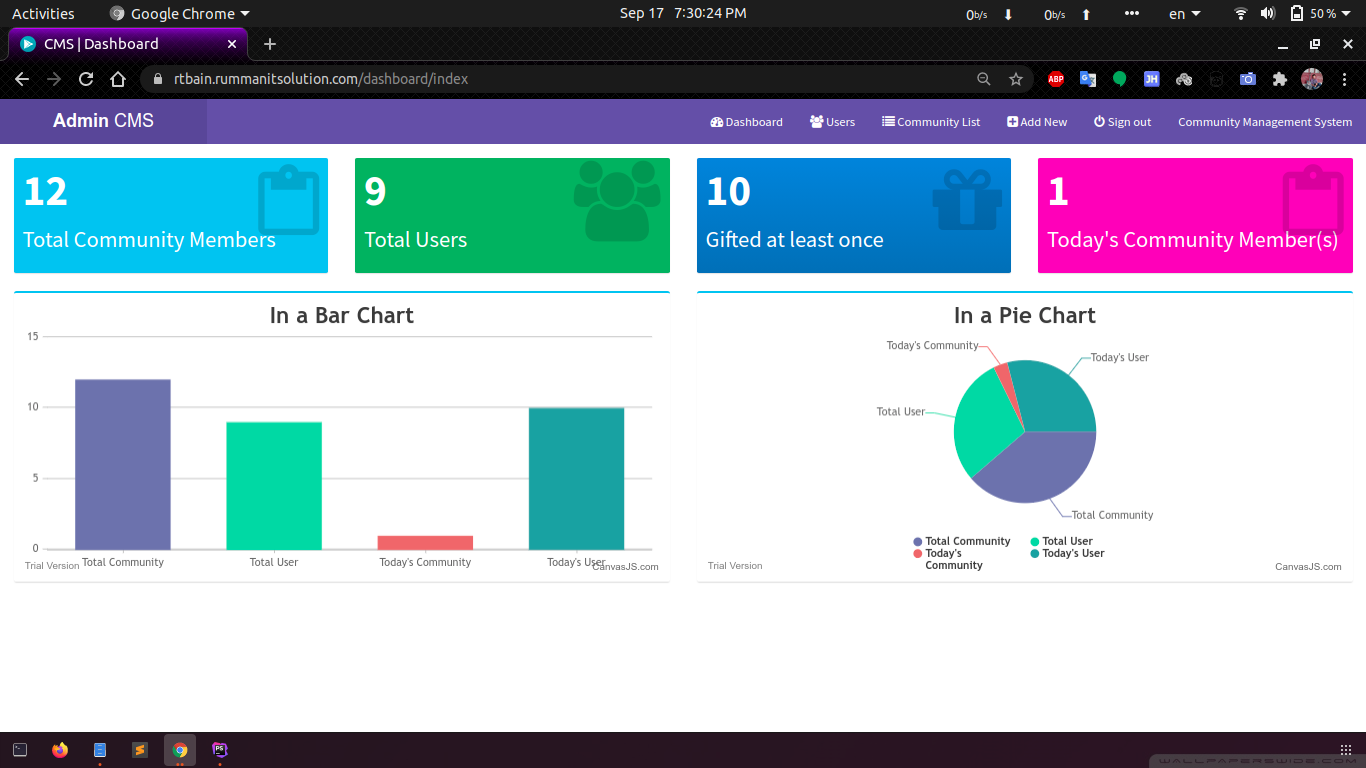Click the blue camera screenshot extension
Image resolution: width=1366 pixels, height=768 pixels.
pos(1247,79)
